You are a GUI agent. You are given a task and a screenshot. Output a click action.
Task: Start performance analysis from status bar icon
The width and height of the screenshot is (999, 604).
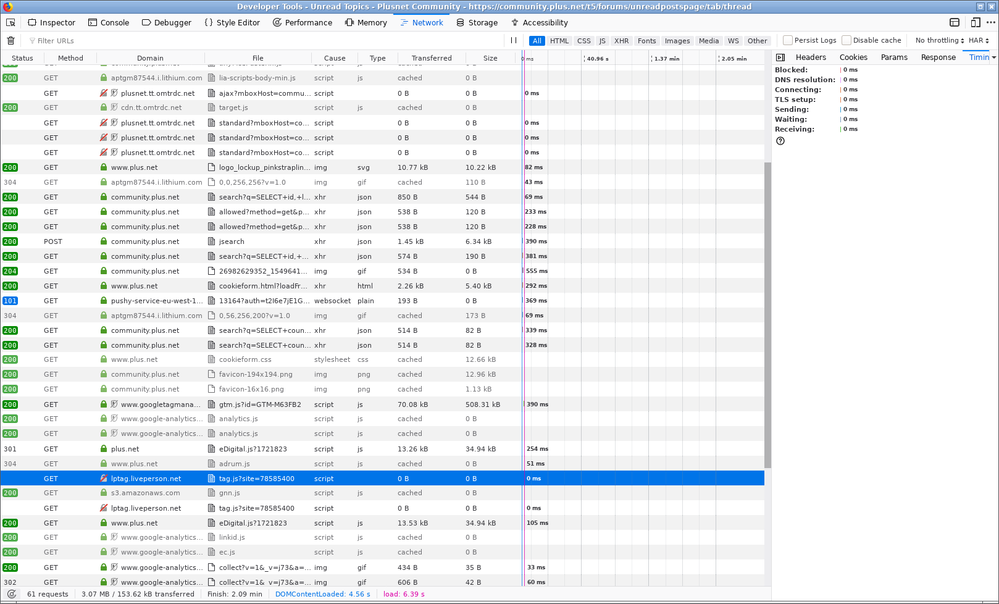11,594
